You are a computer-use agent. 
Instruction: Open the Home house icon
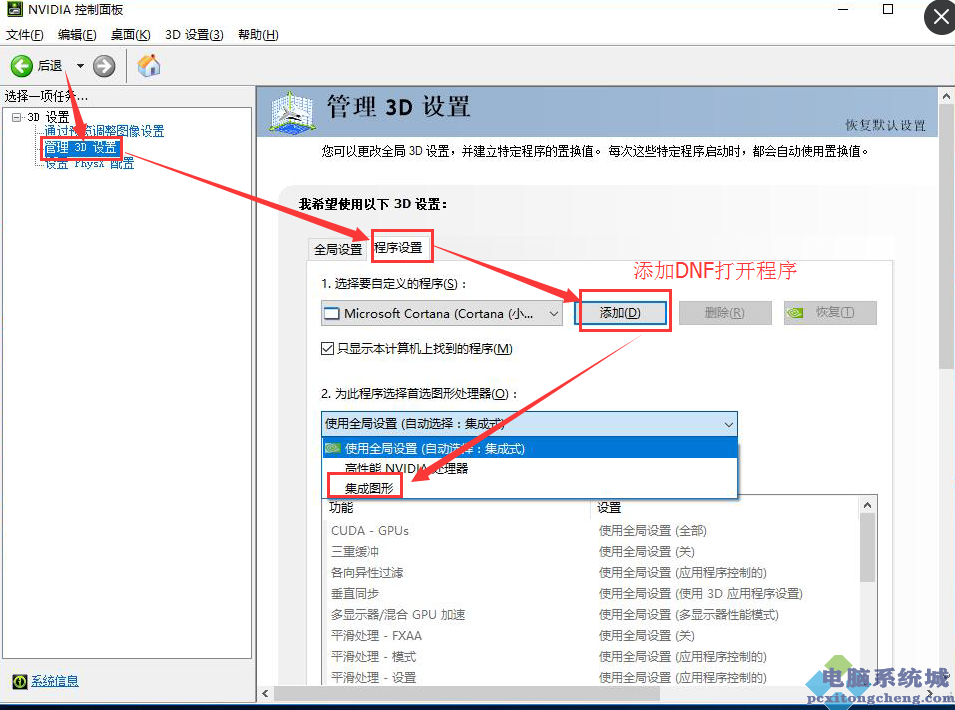coord(149,66)
